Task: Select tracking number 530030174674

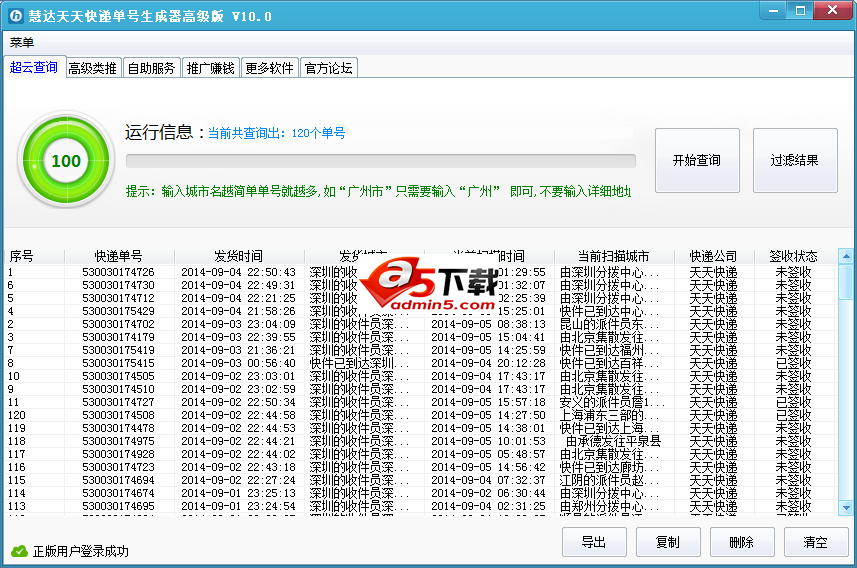Action: [119, 493]
